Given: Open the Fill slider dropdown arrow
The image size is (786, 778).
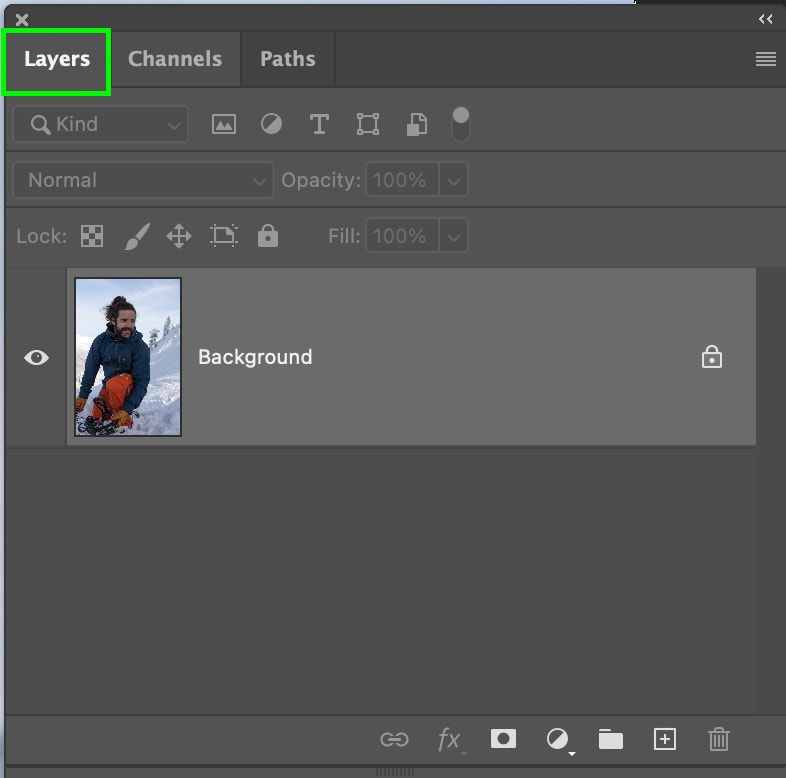Looking at the screenshot, I should (454, 236).
